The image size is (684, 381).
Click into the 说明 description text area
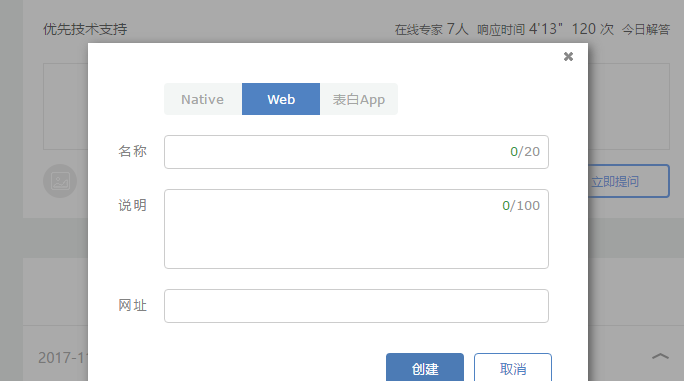point(356,229)
